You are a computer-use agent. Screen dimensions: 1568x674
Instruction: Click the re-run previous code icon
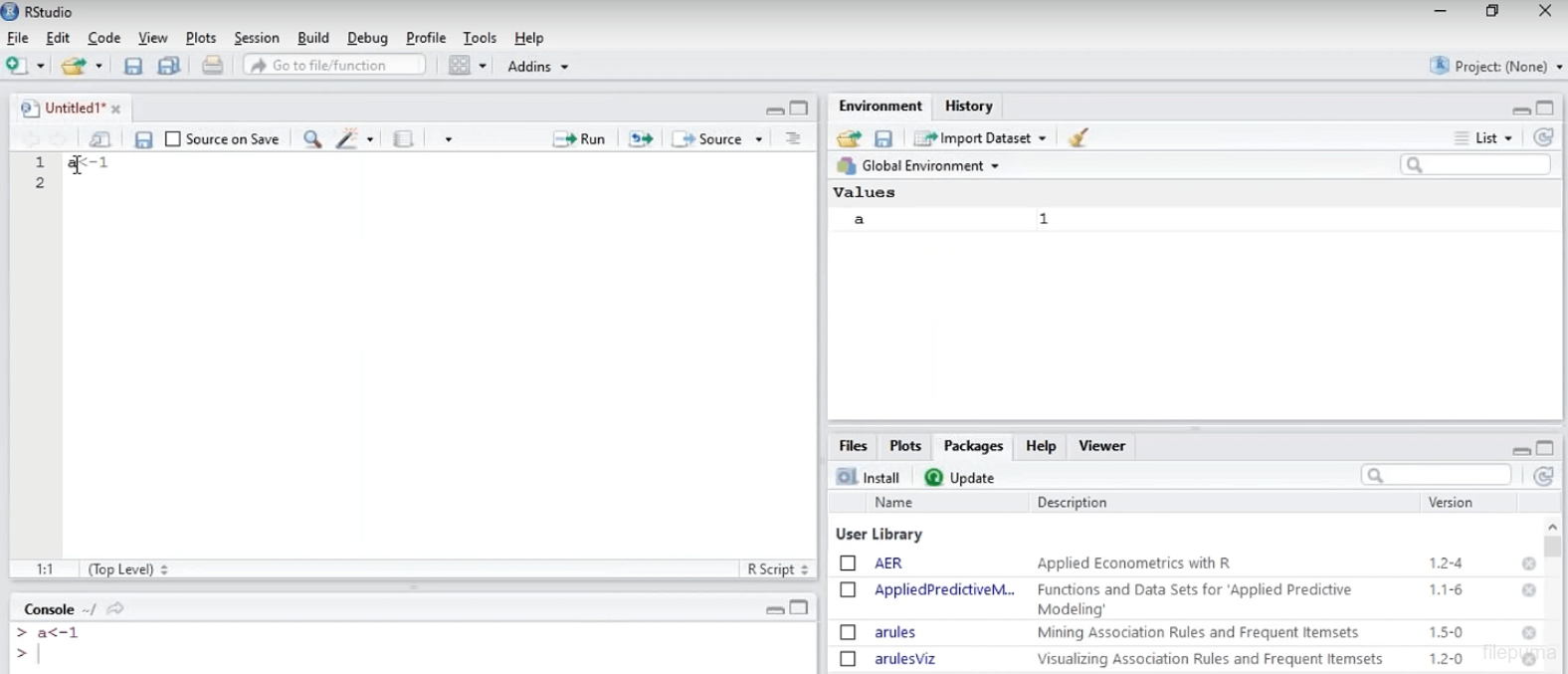[x=641, y=139]
